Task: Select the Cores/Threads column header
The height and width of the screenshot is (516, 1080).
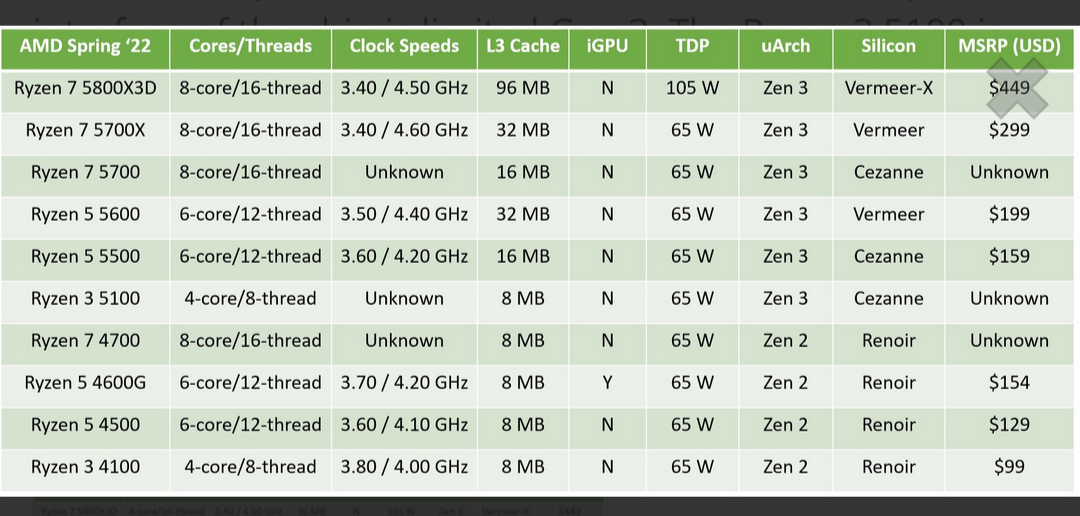Action: (250, 46)
